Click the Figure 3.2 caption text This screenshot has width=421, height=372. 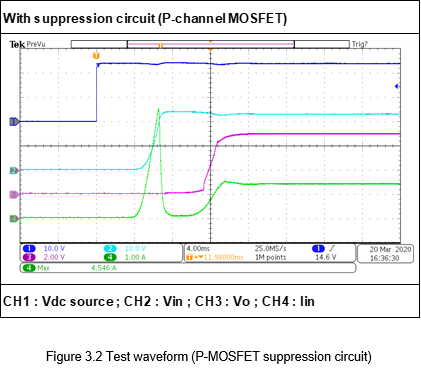click(209, 357)
